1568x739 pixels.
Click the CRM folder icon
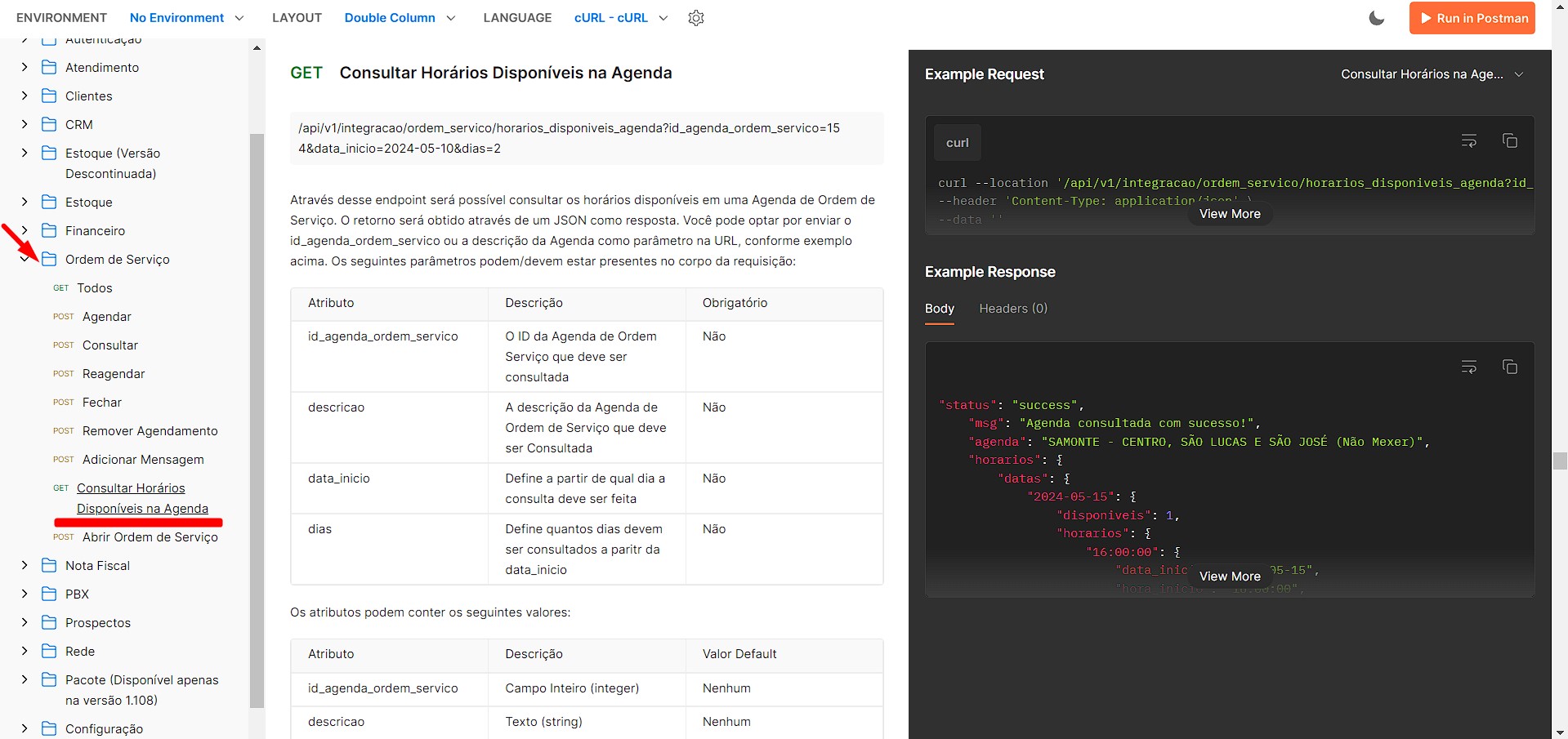[49, 124]
